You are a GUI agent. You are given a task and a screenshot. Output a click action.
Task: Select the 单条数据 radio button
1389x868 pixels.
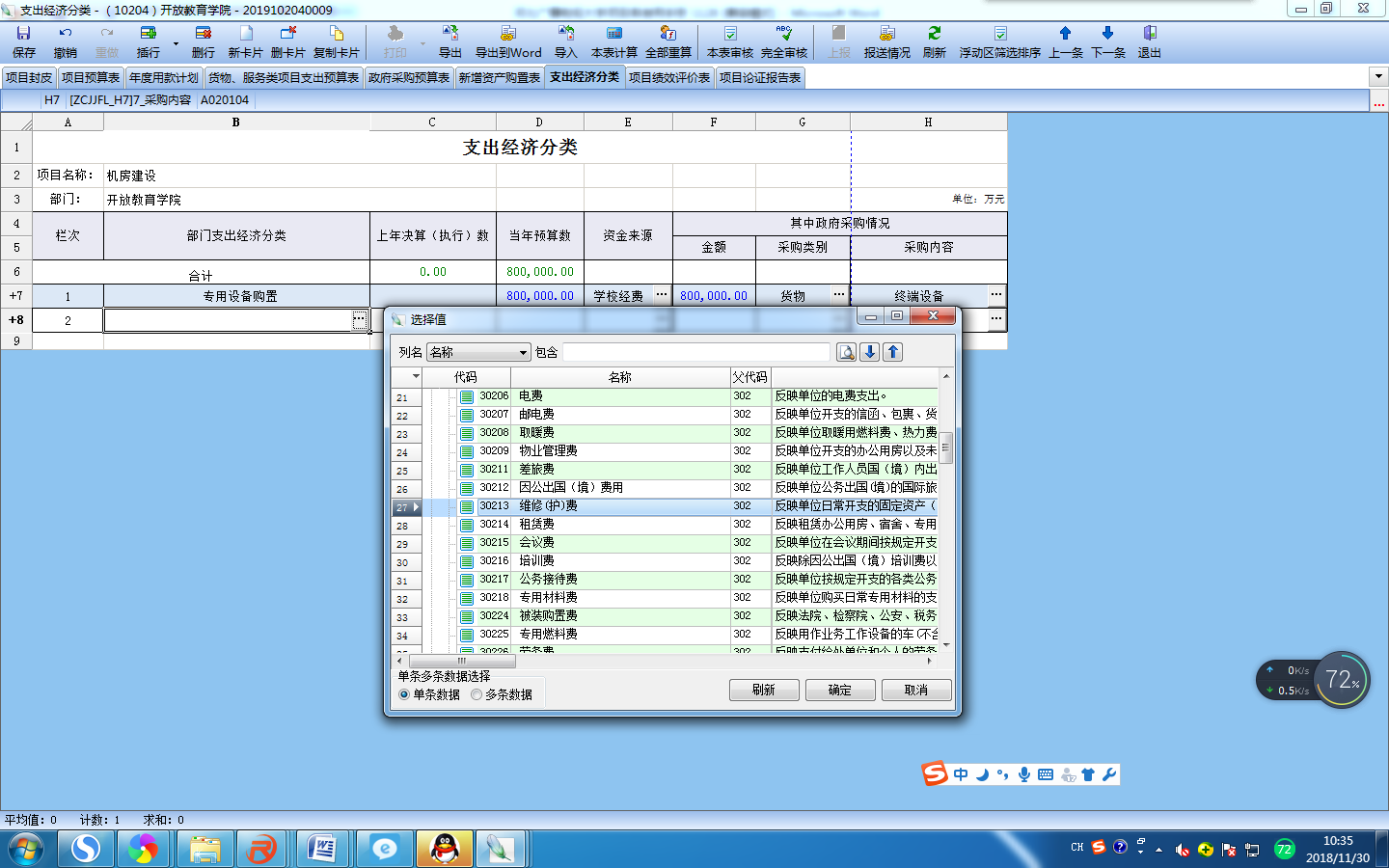tap(404, 694)
